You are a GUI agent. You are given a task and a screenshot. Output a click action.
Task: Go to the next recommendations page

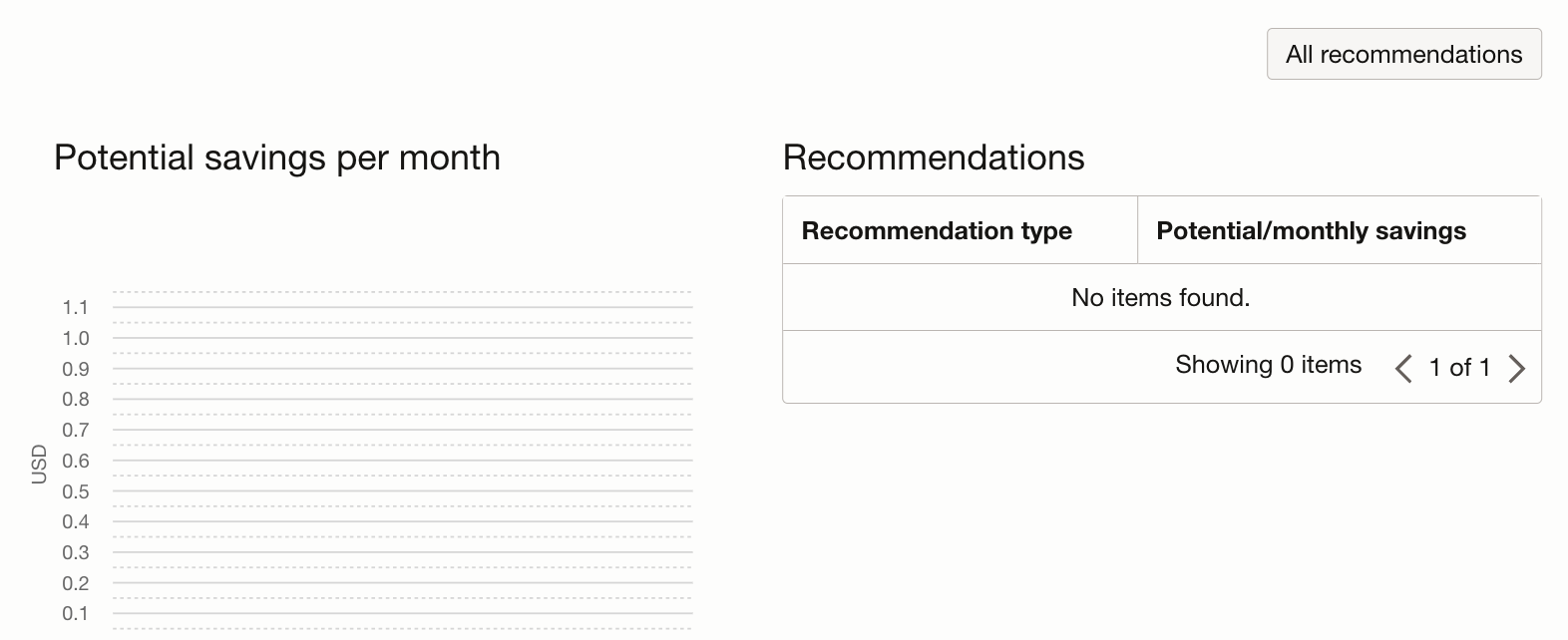(x=1516, y=368)
